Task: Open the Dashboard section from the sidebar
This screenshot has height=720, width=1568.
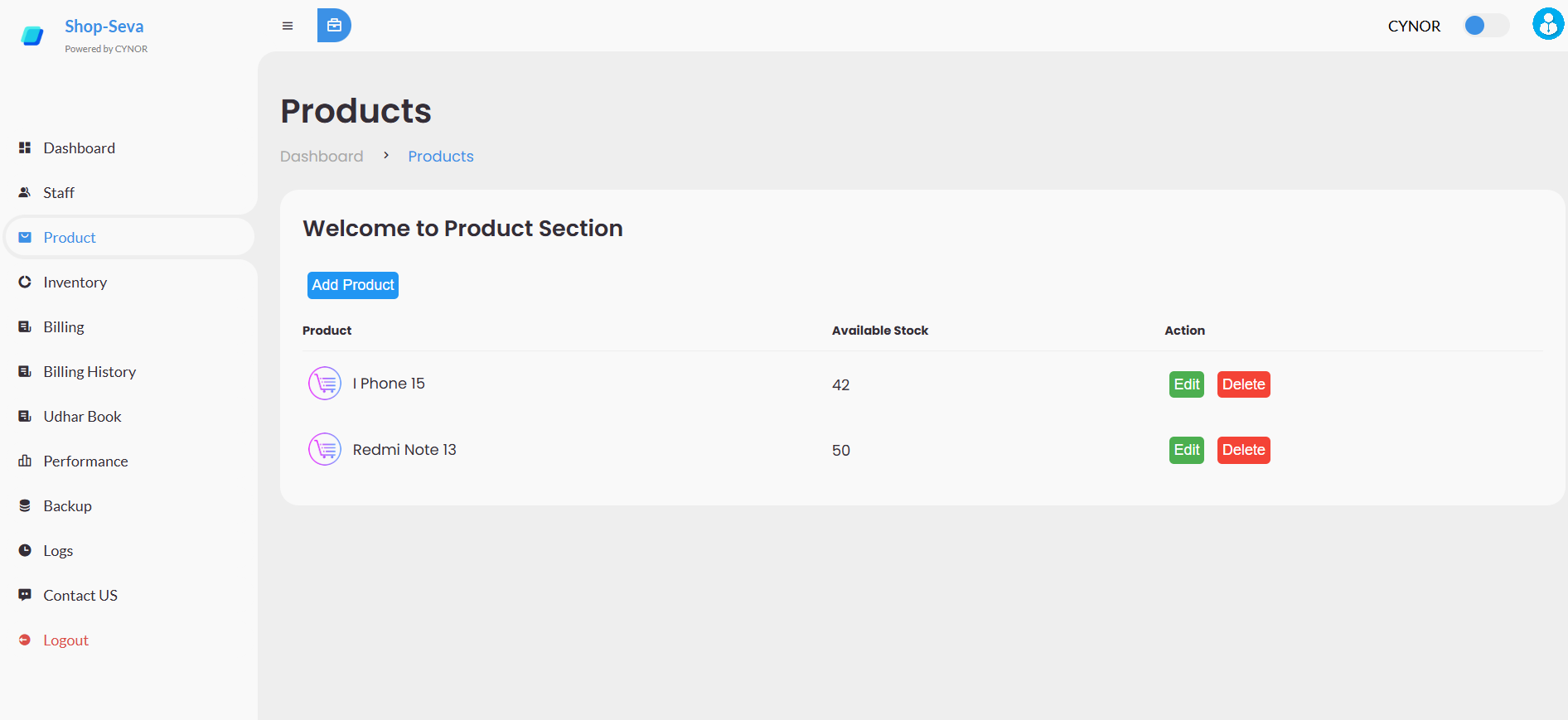Action: [x=25, y=147]
